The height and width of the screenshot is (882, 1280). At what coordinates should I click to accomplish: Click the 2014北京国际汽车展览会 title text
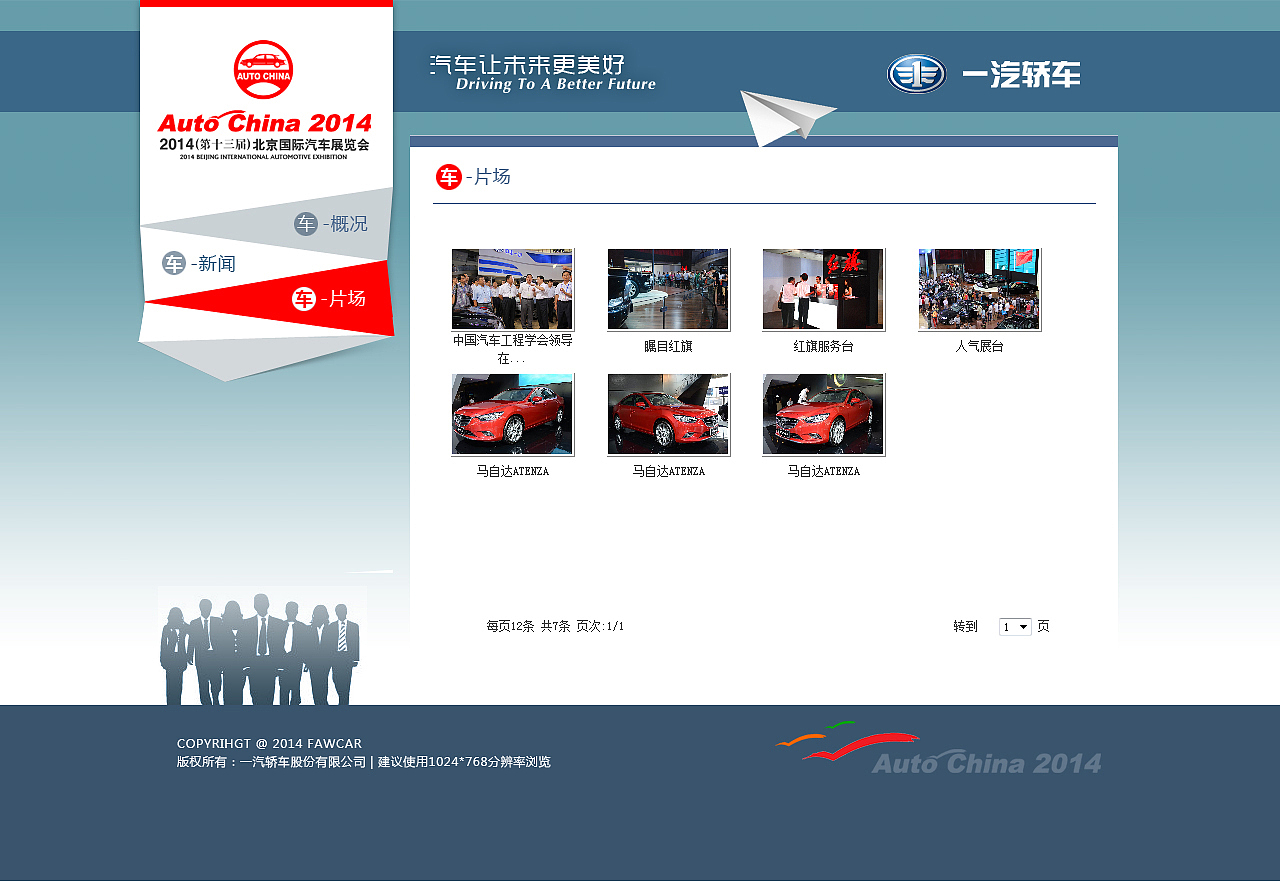click(x=264, y=144)
